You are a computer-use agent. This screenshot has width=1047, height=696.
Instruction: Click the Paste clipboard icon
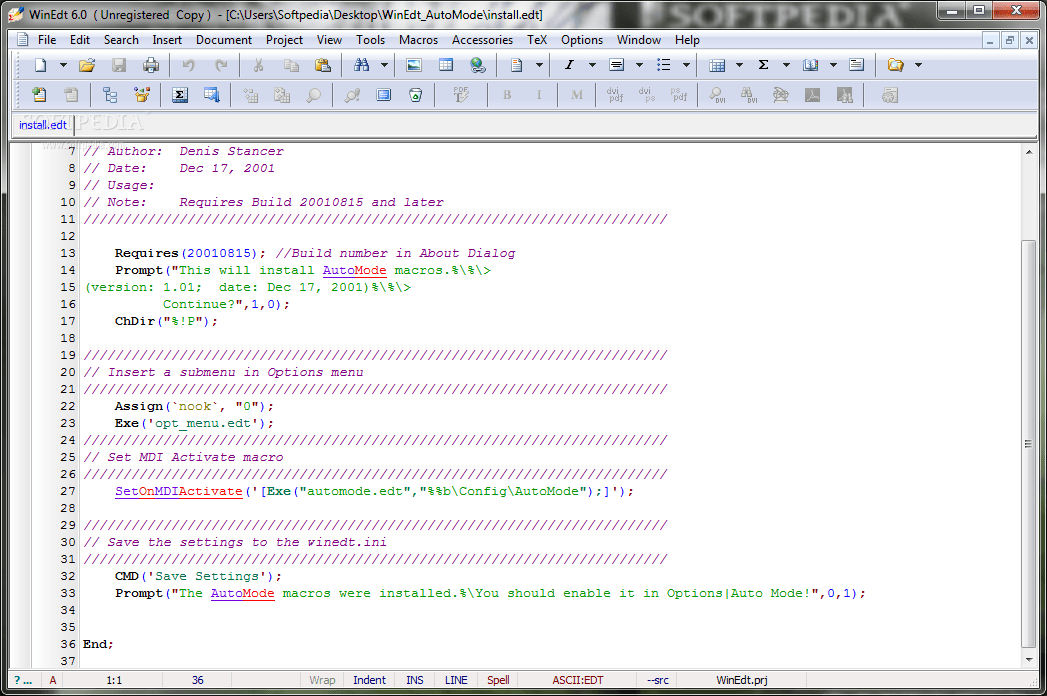323,65
